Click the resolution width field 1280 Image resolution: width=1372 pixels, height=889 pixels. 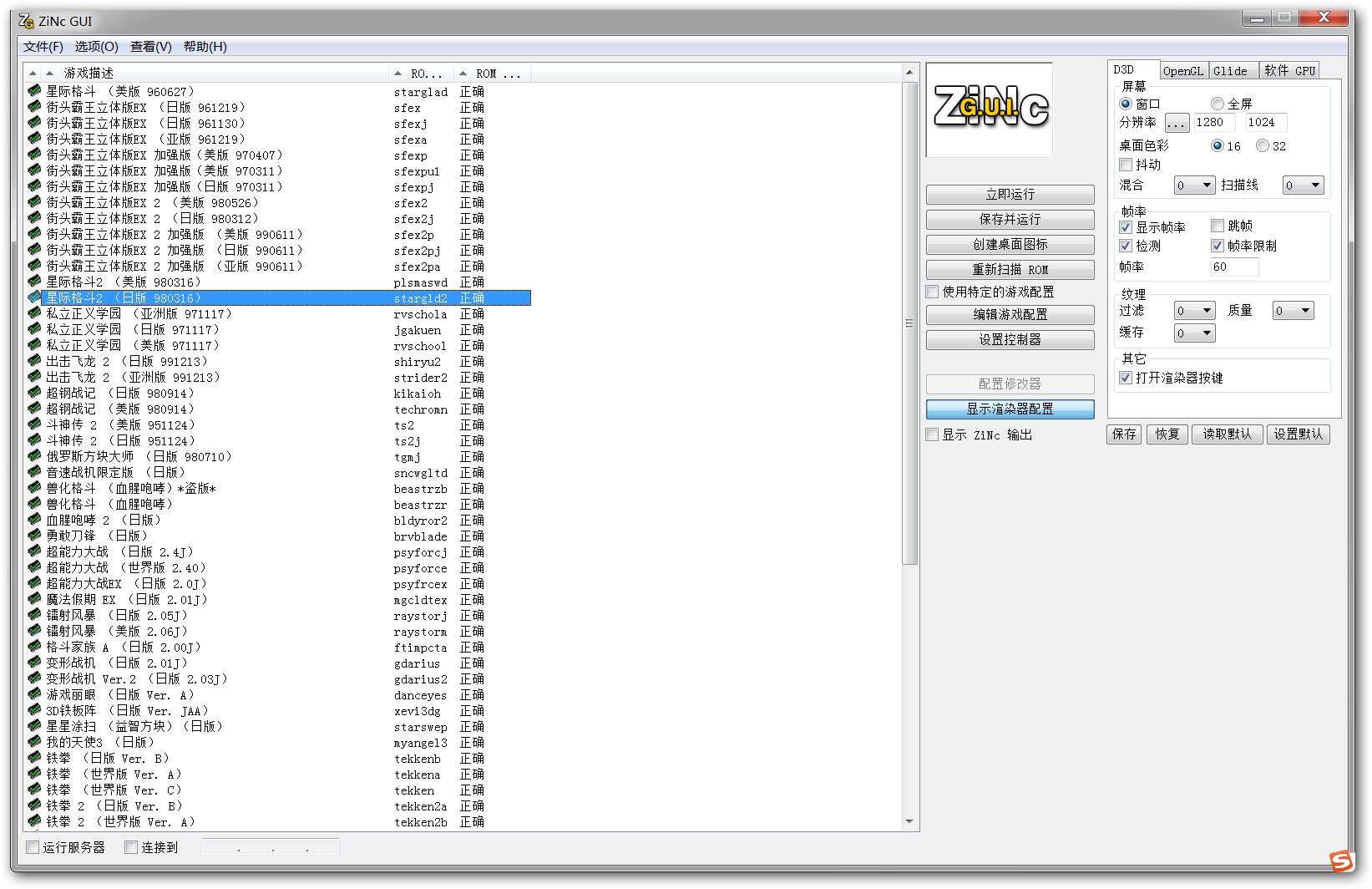point(1214,122)
